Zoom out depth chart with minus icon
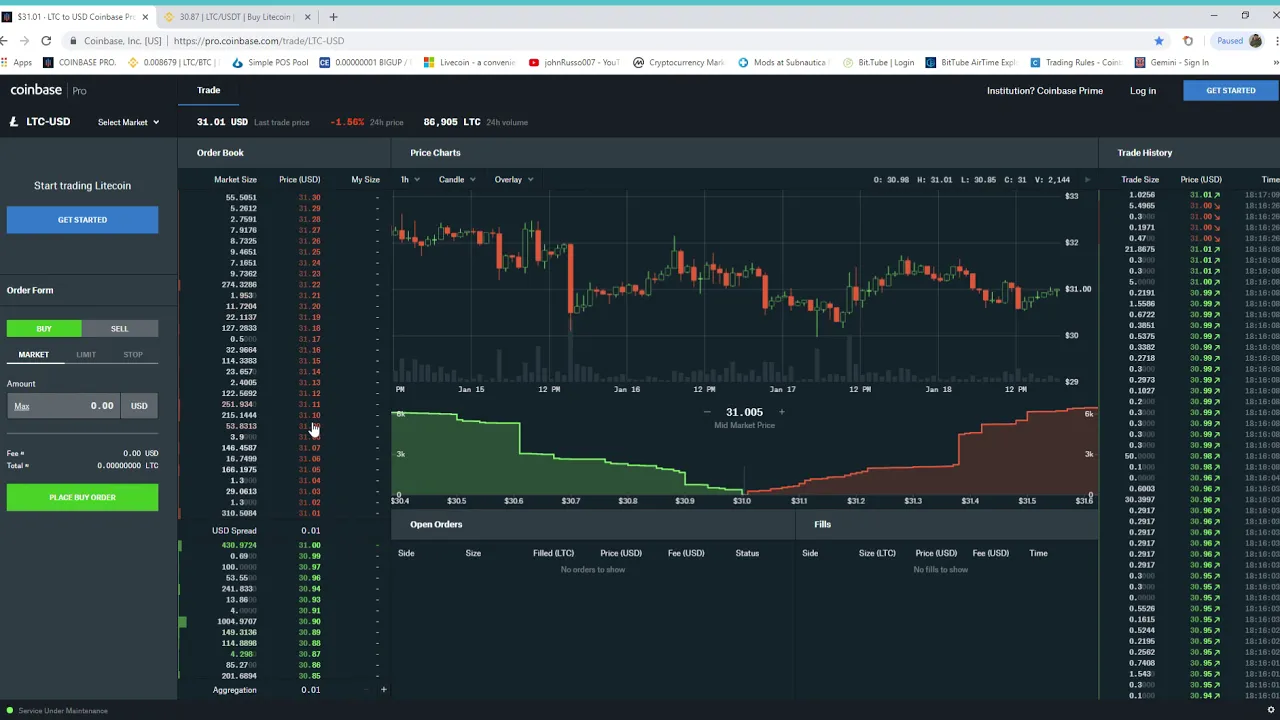1280x720 pixels. [707, 412]
